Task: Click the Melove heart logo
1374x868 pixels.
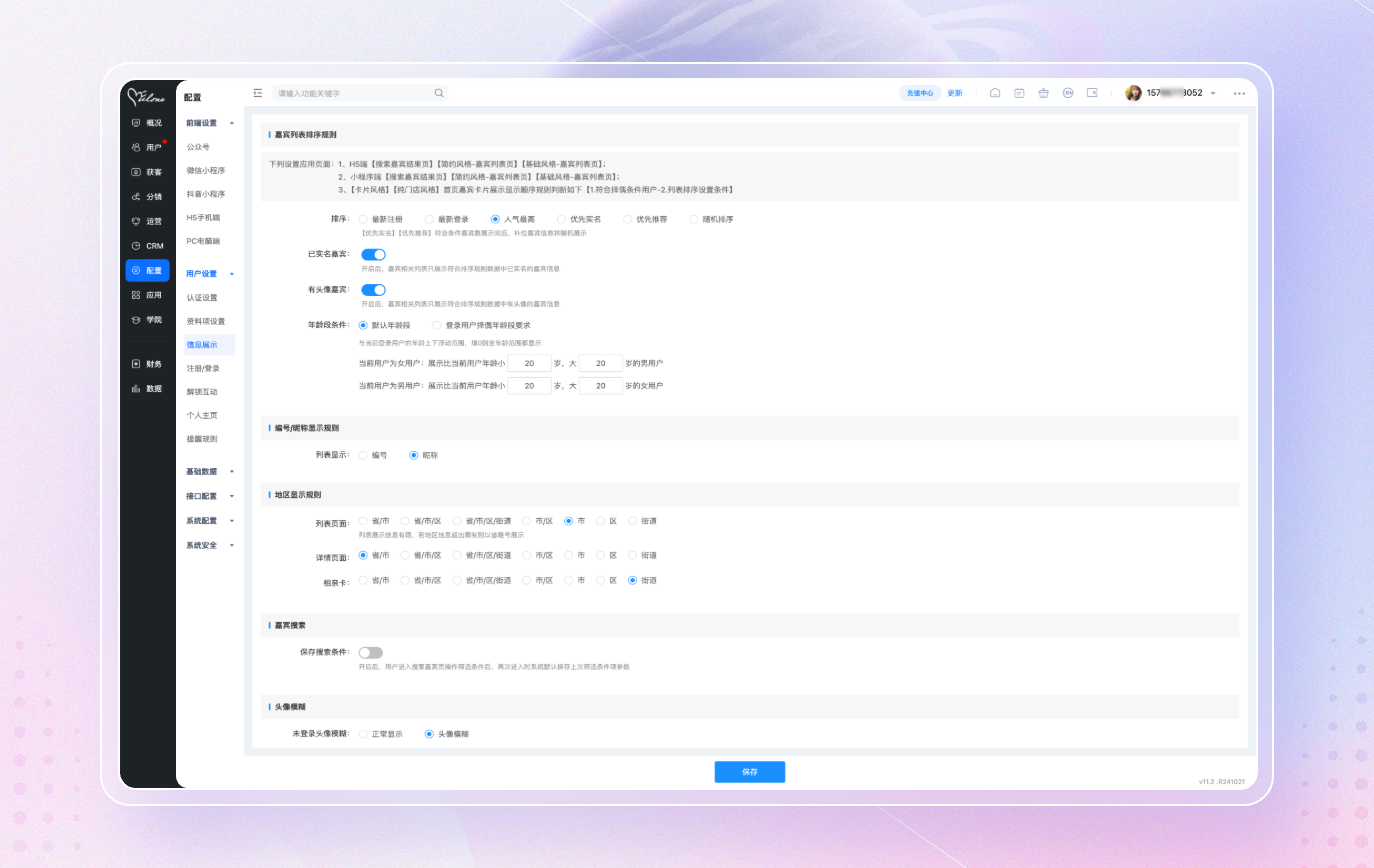Action: pos(147,97)
